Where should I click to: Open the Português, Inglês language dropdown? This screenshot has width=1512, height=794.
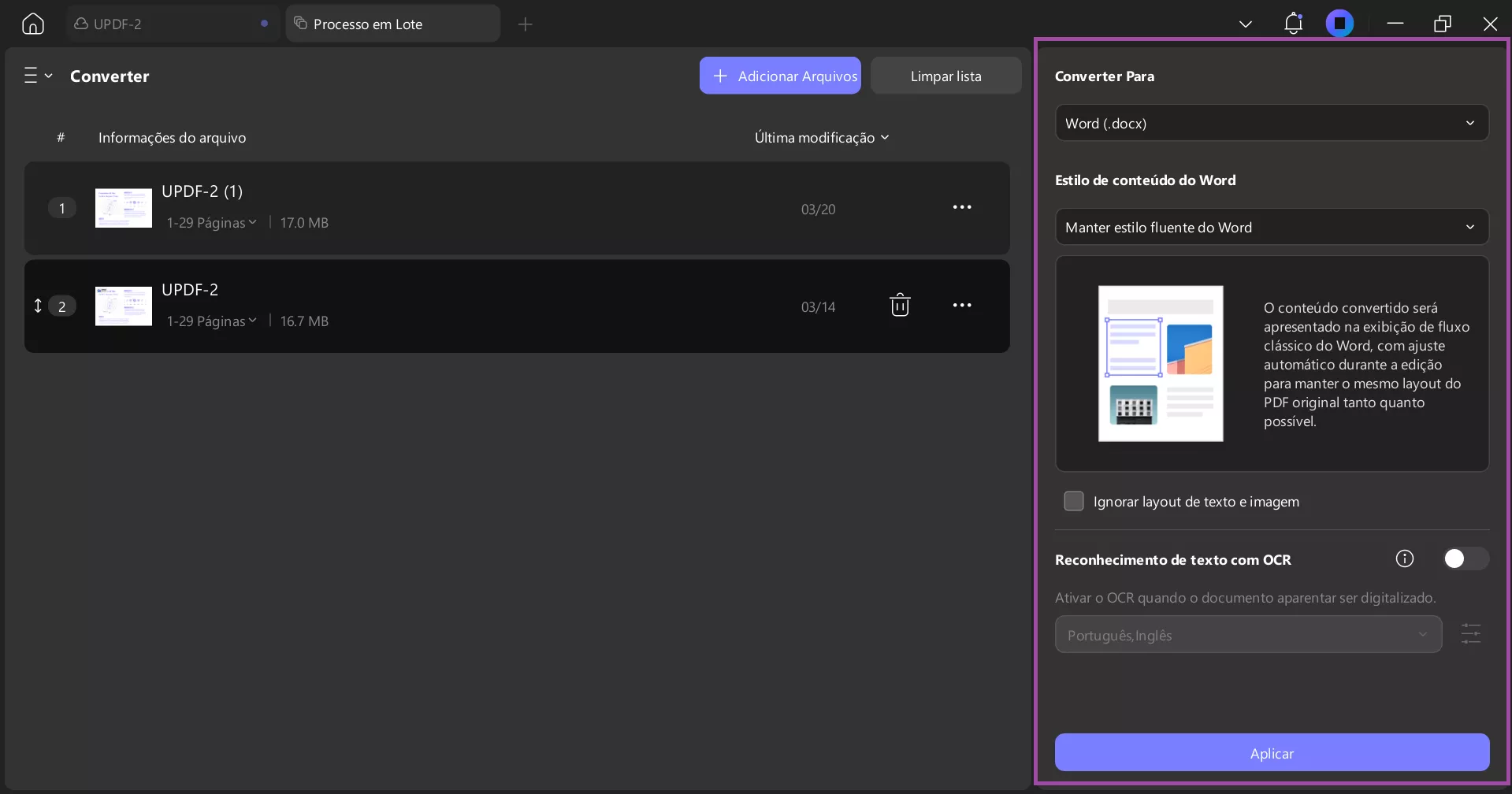(1248, 635)
